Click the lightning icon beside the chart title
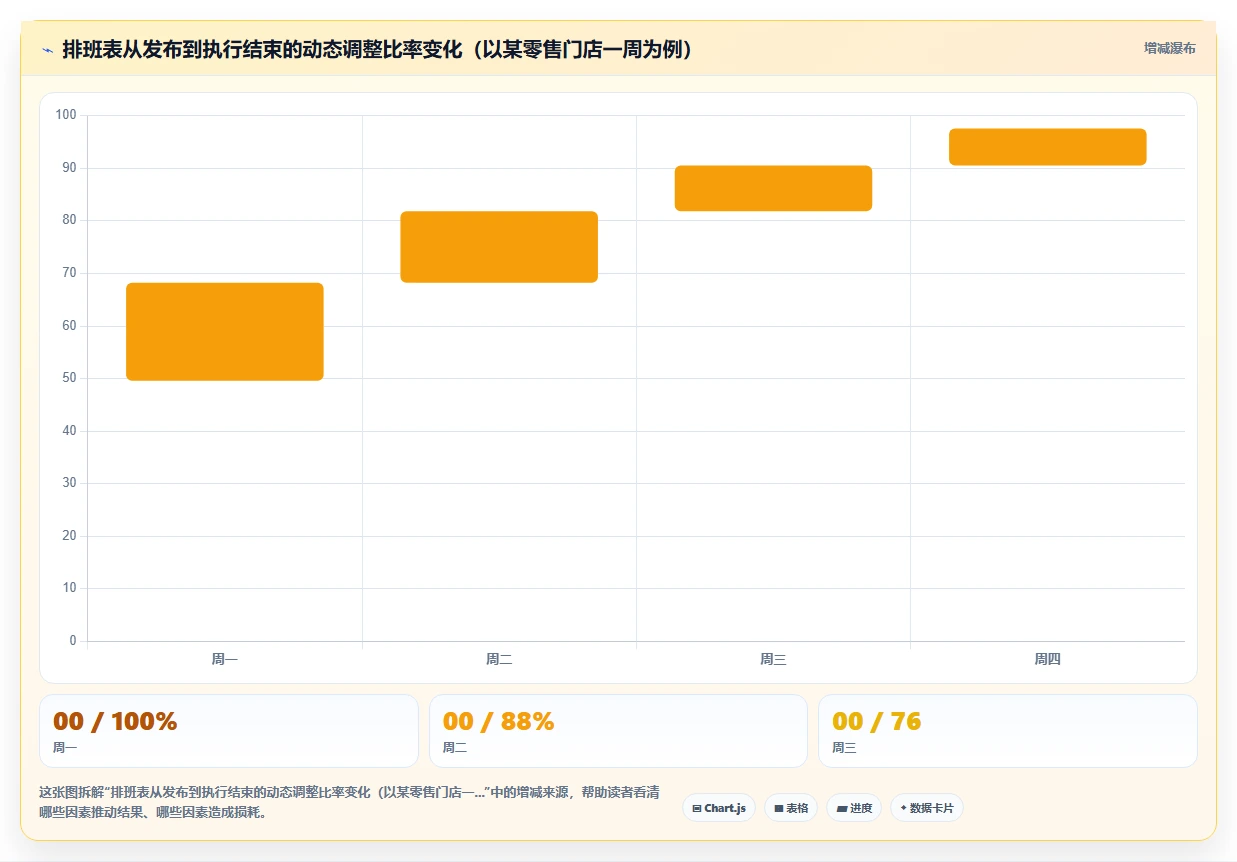1237x862 pixels. coord(47,49)
